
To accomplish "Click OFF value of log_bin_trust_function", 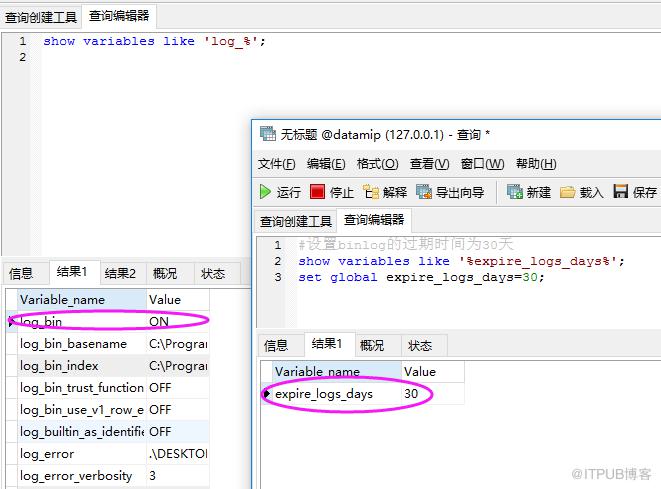I will coord(177,387).
